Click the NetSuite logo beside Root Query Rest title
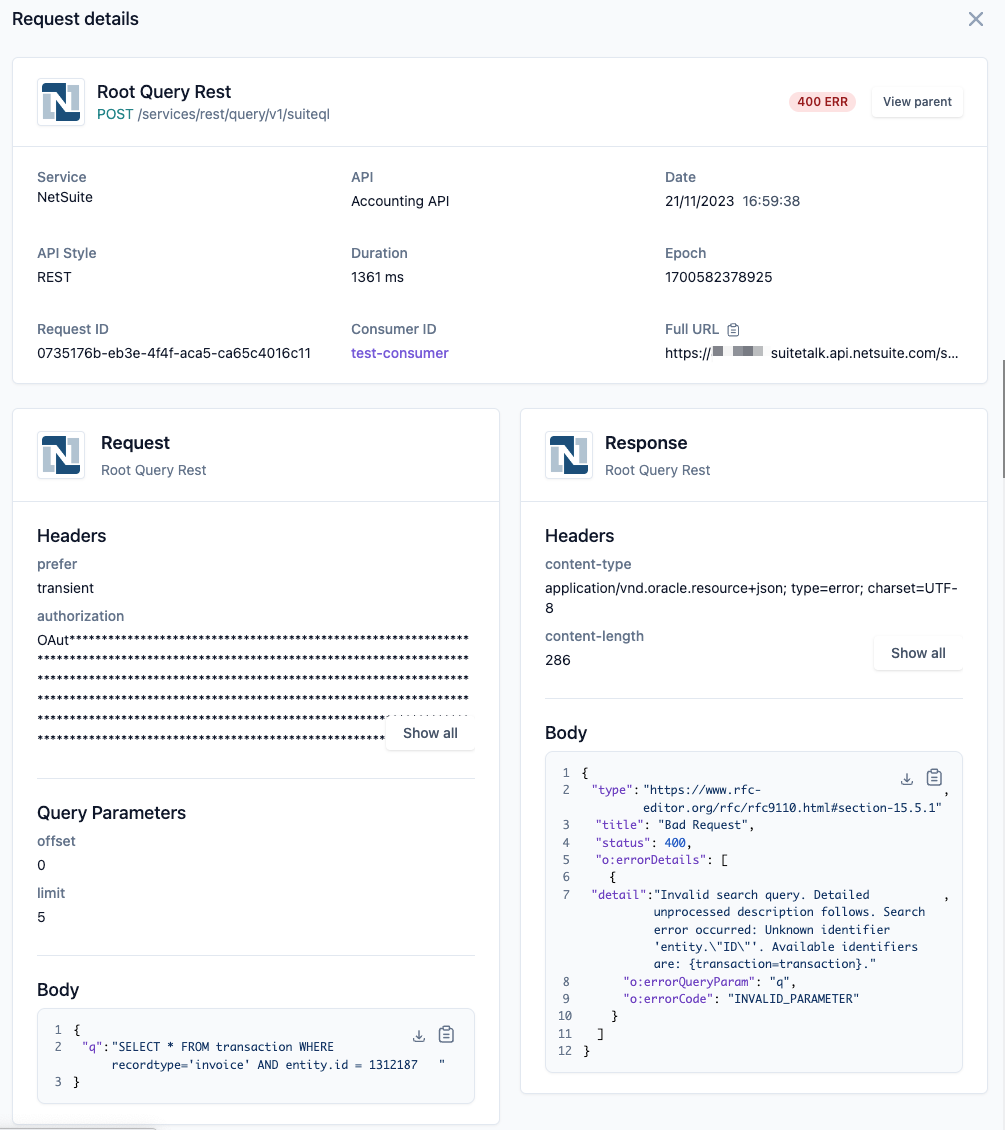This screenshot has height=1130, width=1005. 61,102
